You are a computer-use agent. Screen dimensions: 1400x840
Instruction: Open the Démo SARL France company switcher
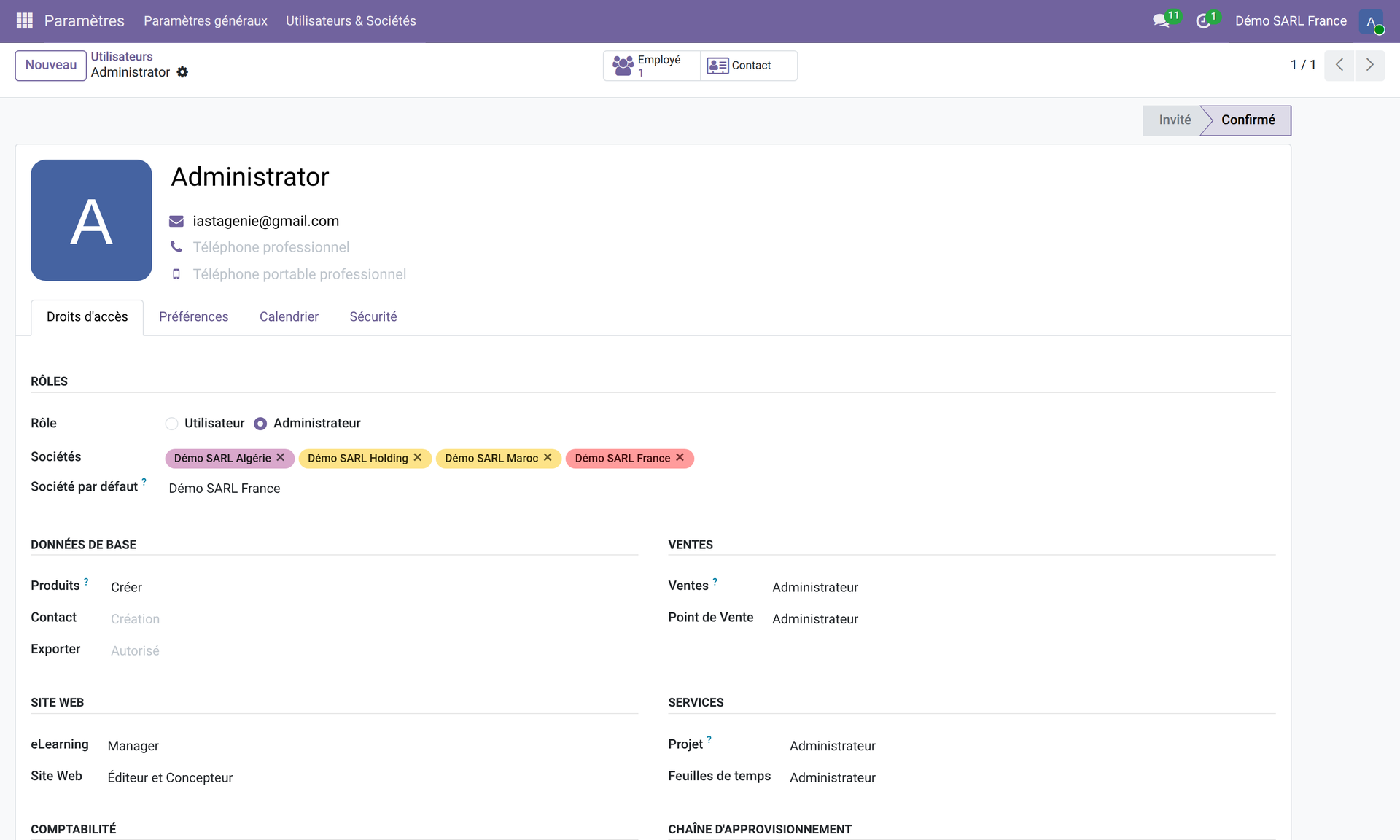[x=1291, y=21]
